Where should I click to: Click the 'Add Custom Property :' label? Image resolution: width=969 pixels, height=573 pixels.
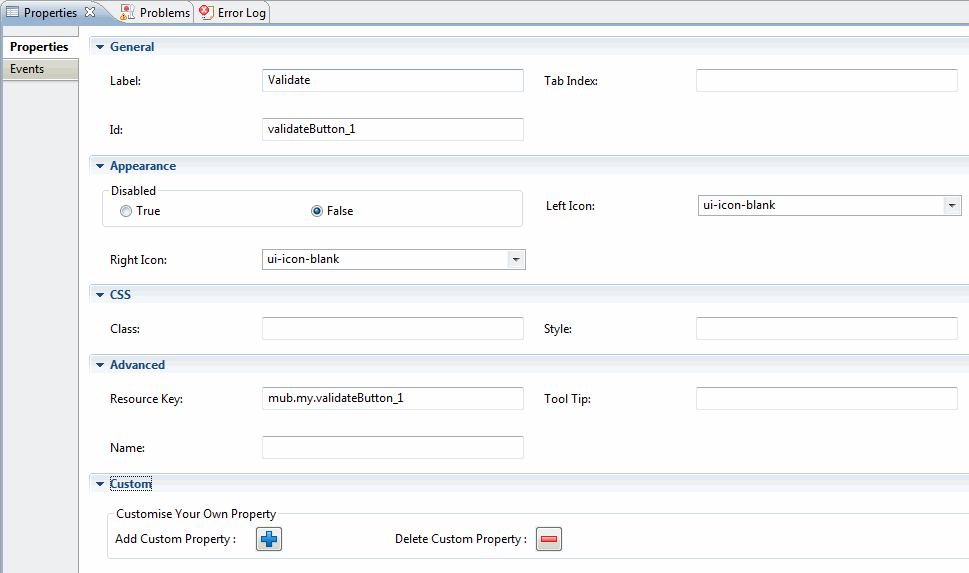tap(176, 539)
